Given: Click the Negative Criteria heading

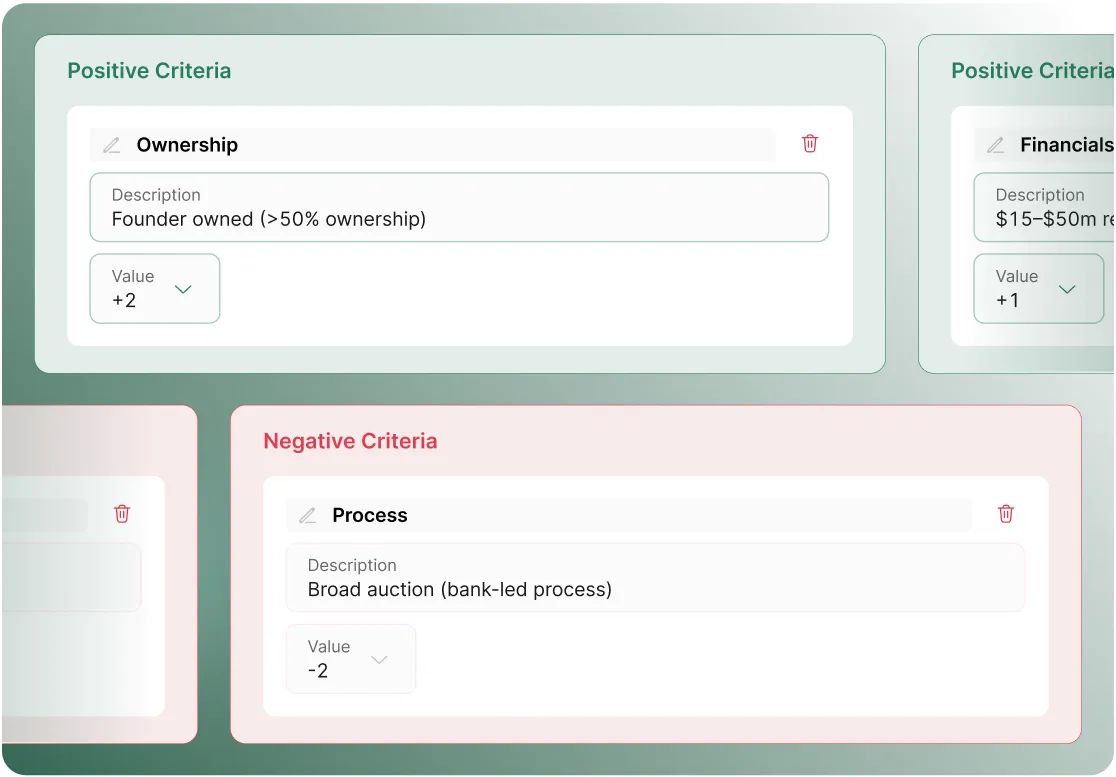Looking at the screenshot, I should [350, 441].
